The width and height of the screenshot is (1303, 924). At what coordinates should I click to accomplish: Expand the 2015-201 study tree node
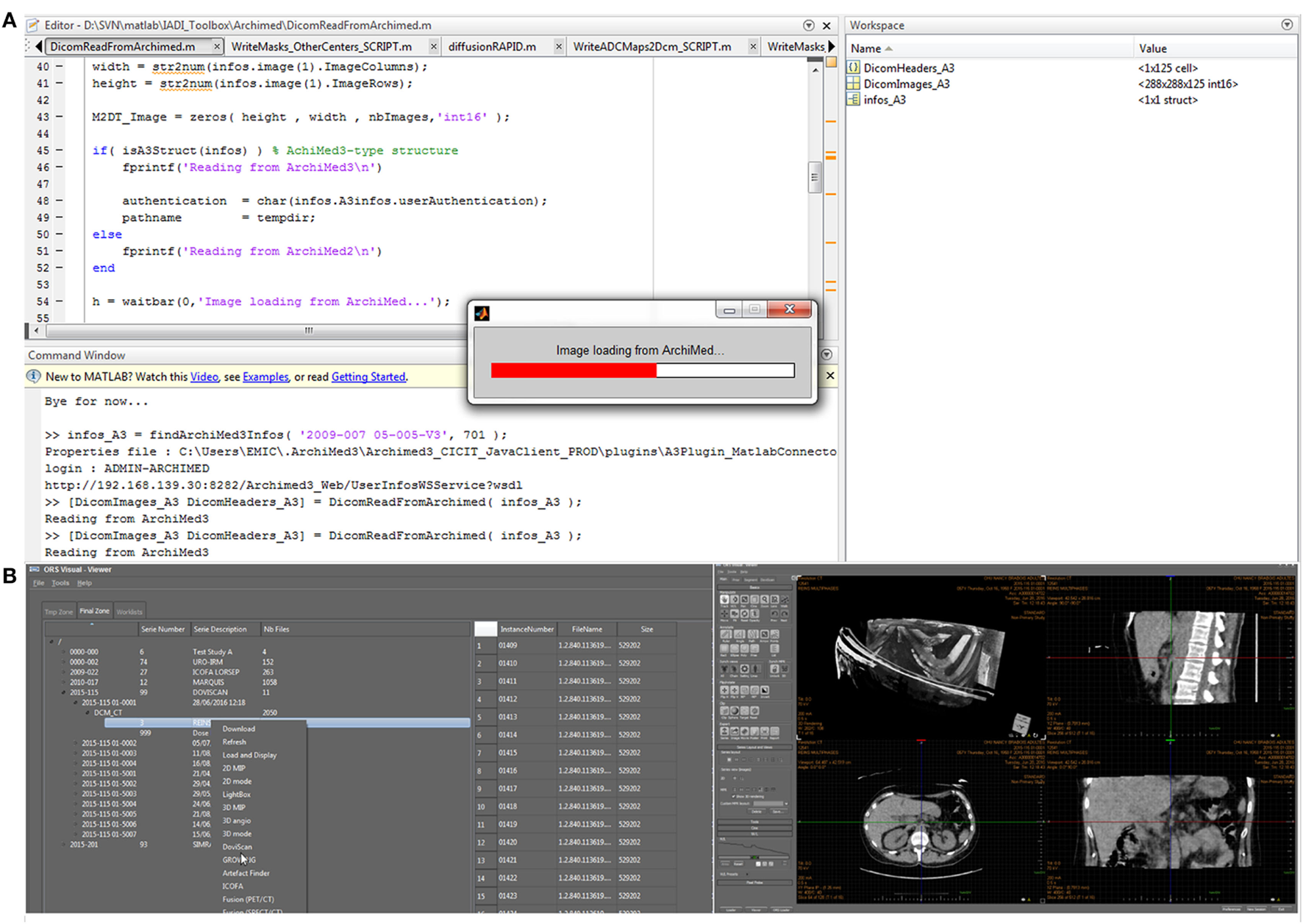pyautogui.click(x=64, y=845)
